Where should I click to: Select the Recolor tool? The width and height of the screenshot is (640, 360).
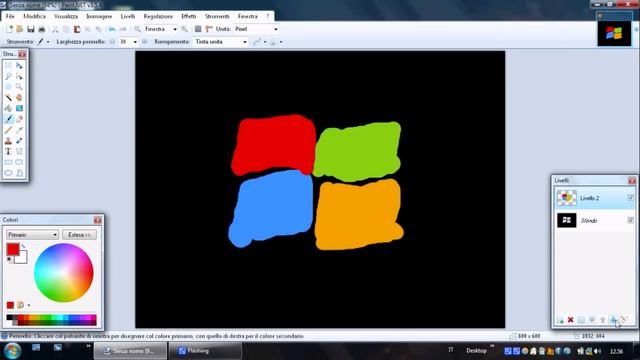tap(19, 141)
